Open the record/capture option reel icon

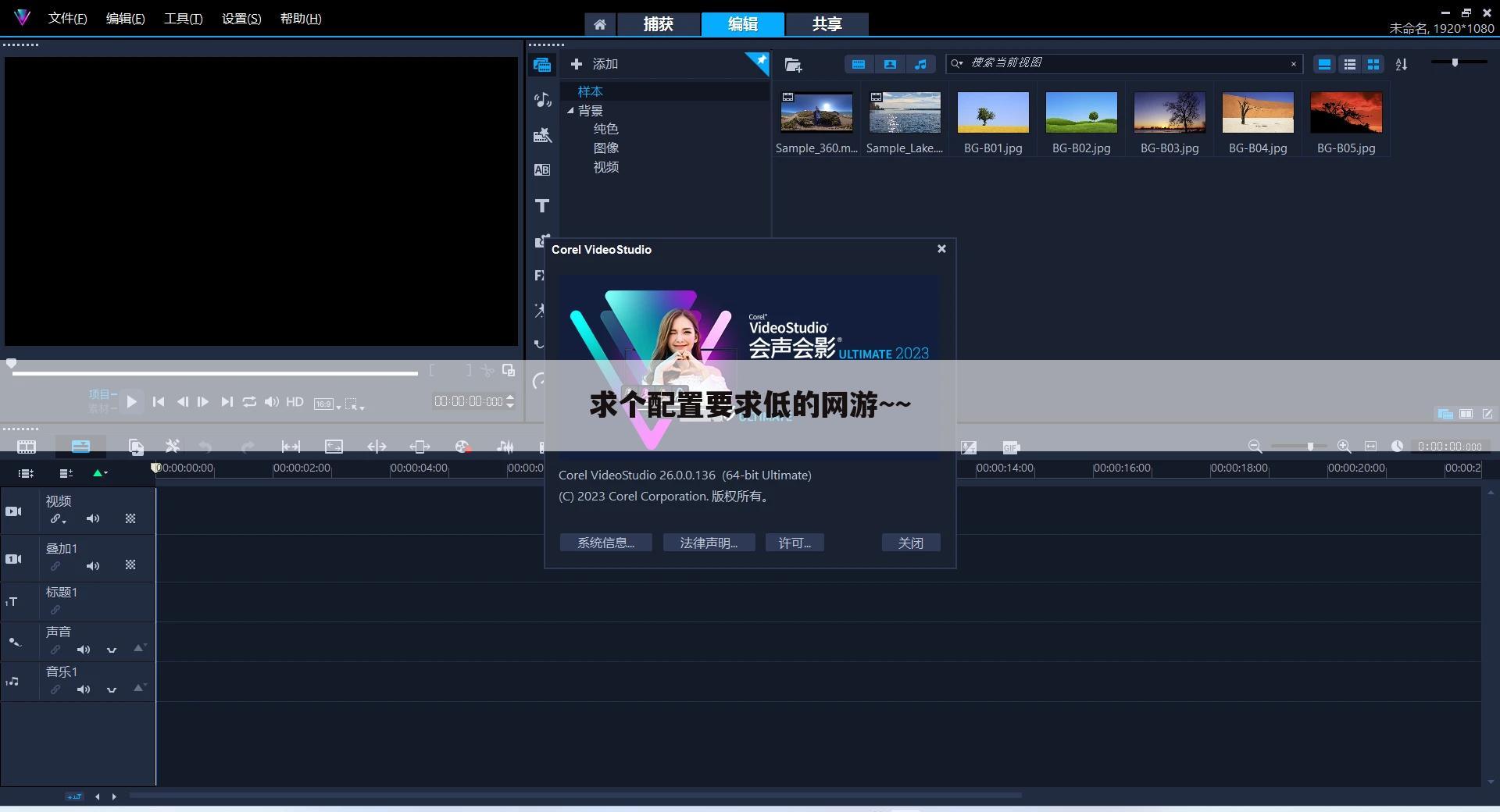[462, 447]
